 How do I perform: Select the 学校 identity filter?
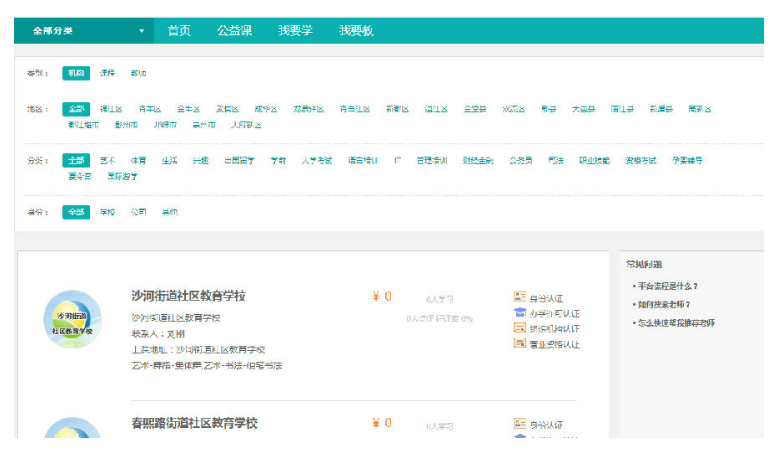(108, 212)
